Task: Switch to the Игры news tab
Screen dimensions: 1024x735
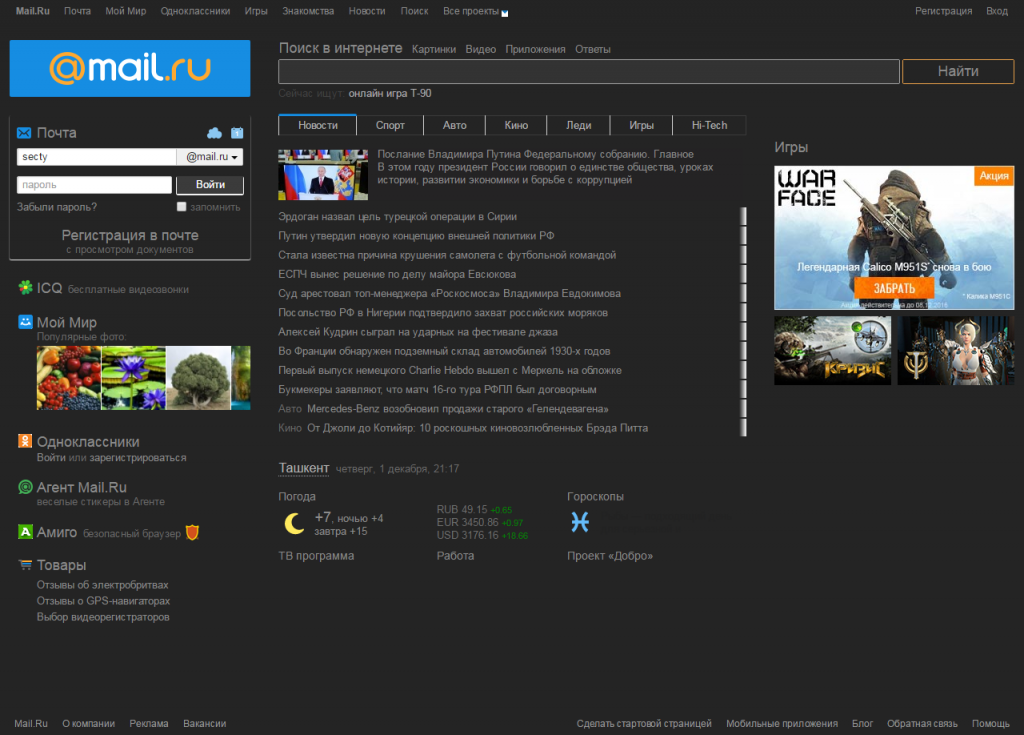Action: (x=641, y=125)
